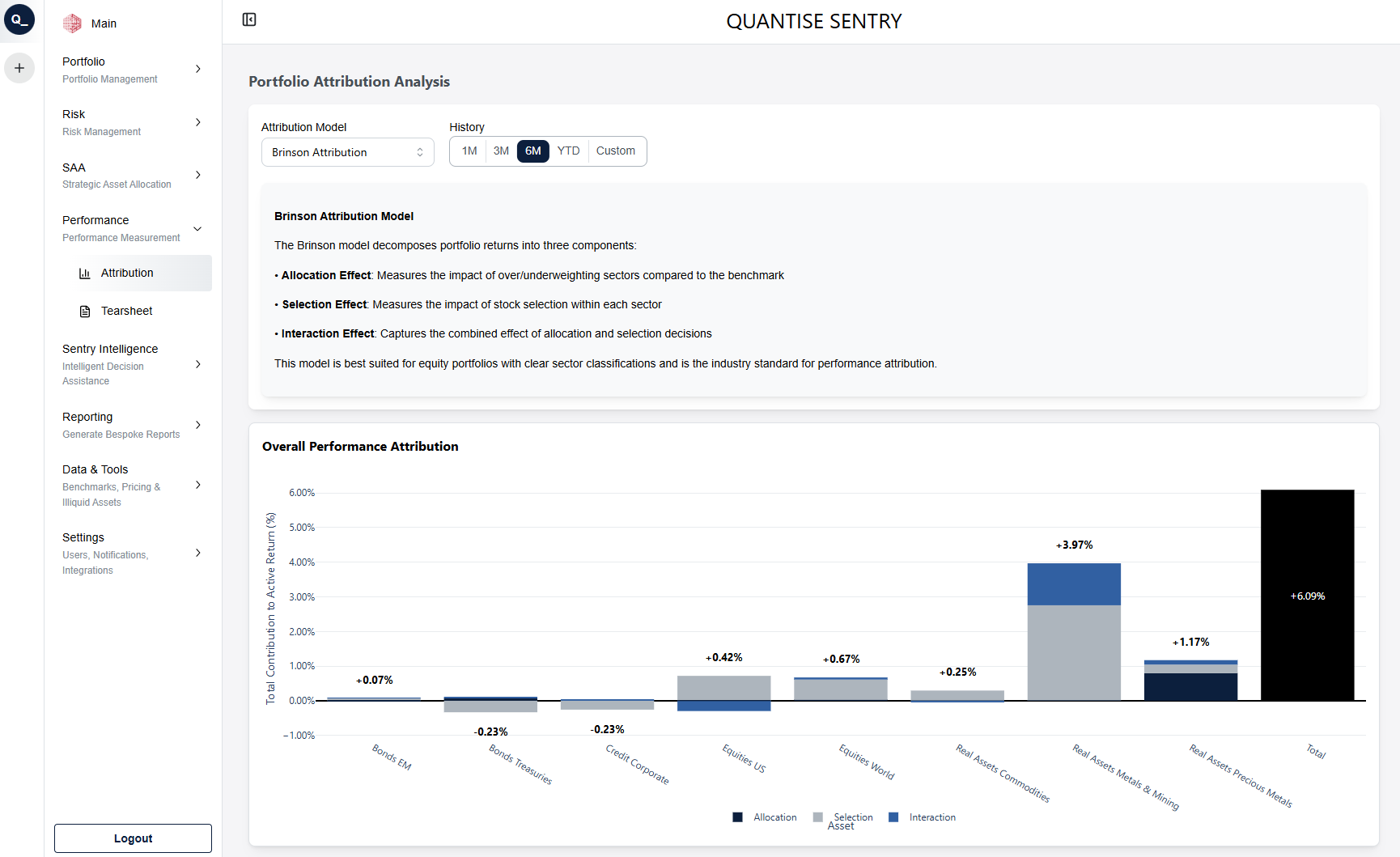
Task: Select the 3M history tab
Action: (500, 151)
